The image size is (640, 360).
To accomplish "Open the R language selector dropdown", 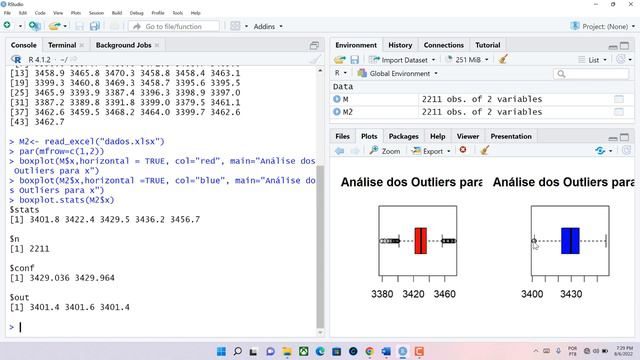I will (x=340, y=73).
